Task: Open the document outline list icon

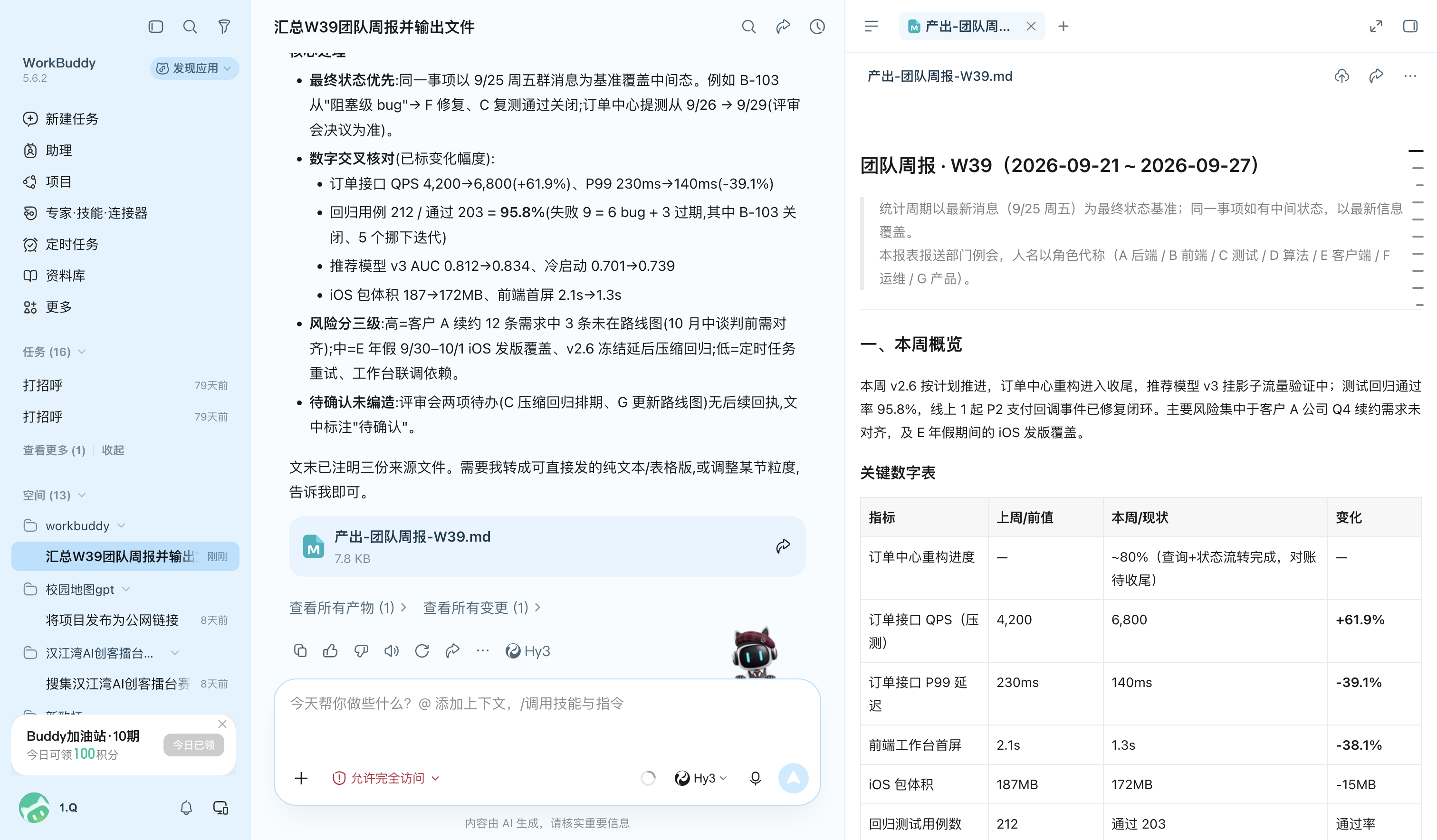Action: point(872,27)
